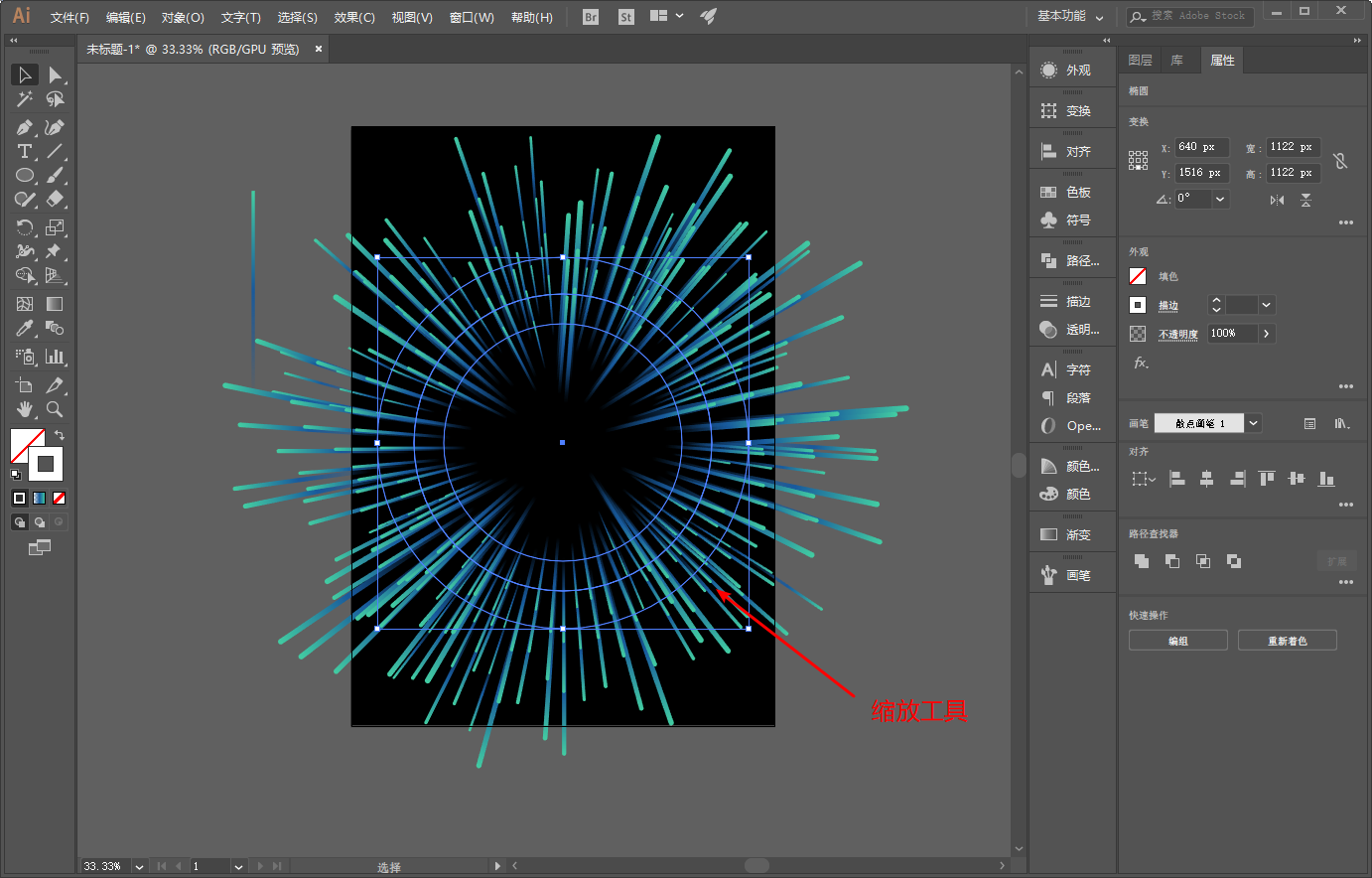Activate the Eyedropper tool
This screenshot has width=1372, height=878.
tap(24, 329)
